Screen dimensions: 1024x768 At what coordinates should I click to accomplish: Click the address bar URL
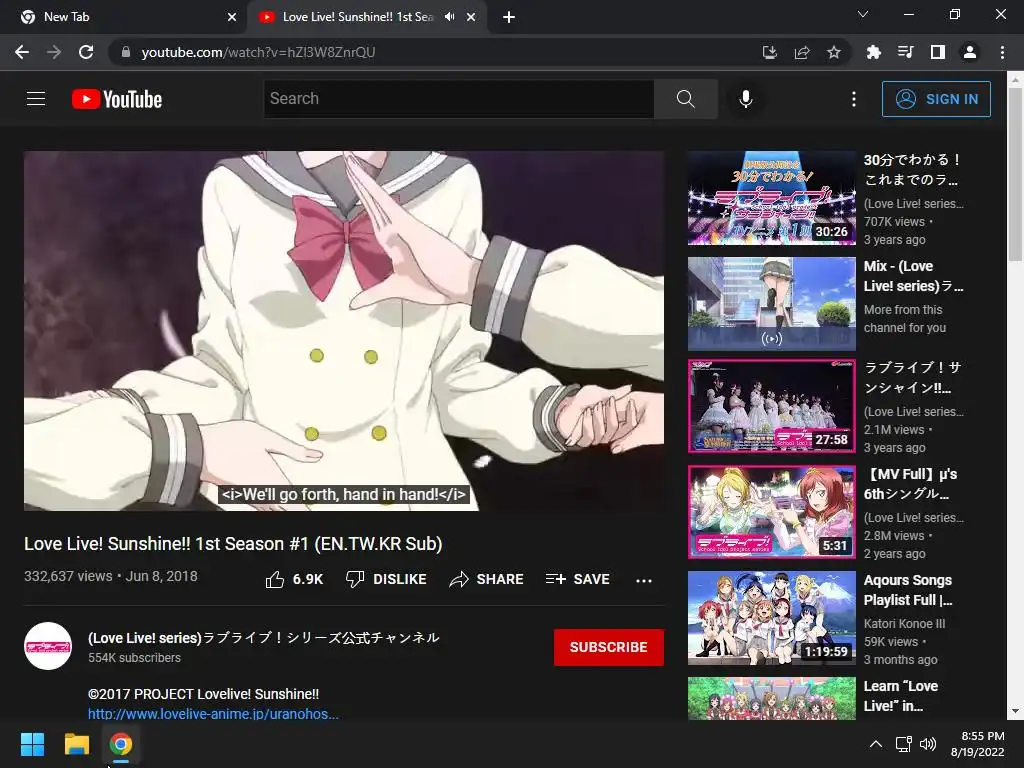[x=258, y=52]
